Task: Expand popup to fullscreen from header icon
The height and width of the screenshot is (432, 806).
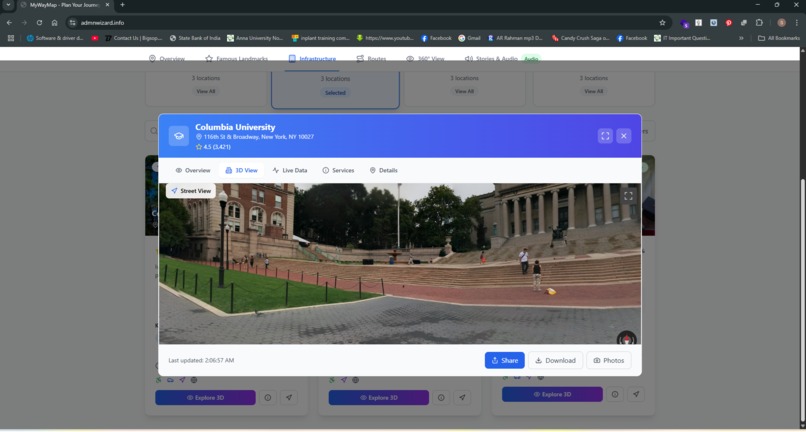Action: (605, 136)
